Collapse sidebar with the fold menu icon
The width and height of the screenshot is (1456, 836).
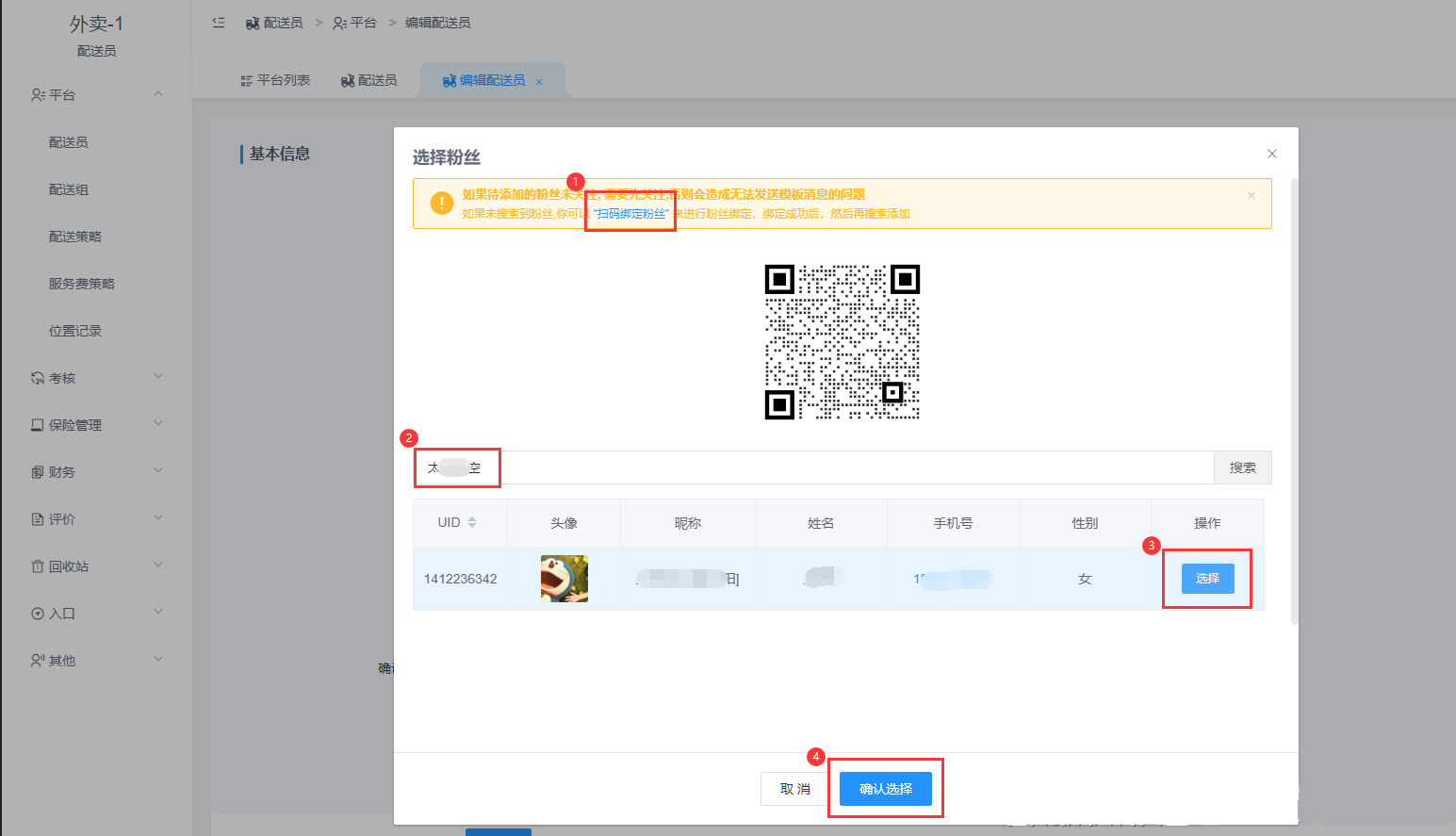pyautogui.click(x=219, y=23)
